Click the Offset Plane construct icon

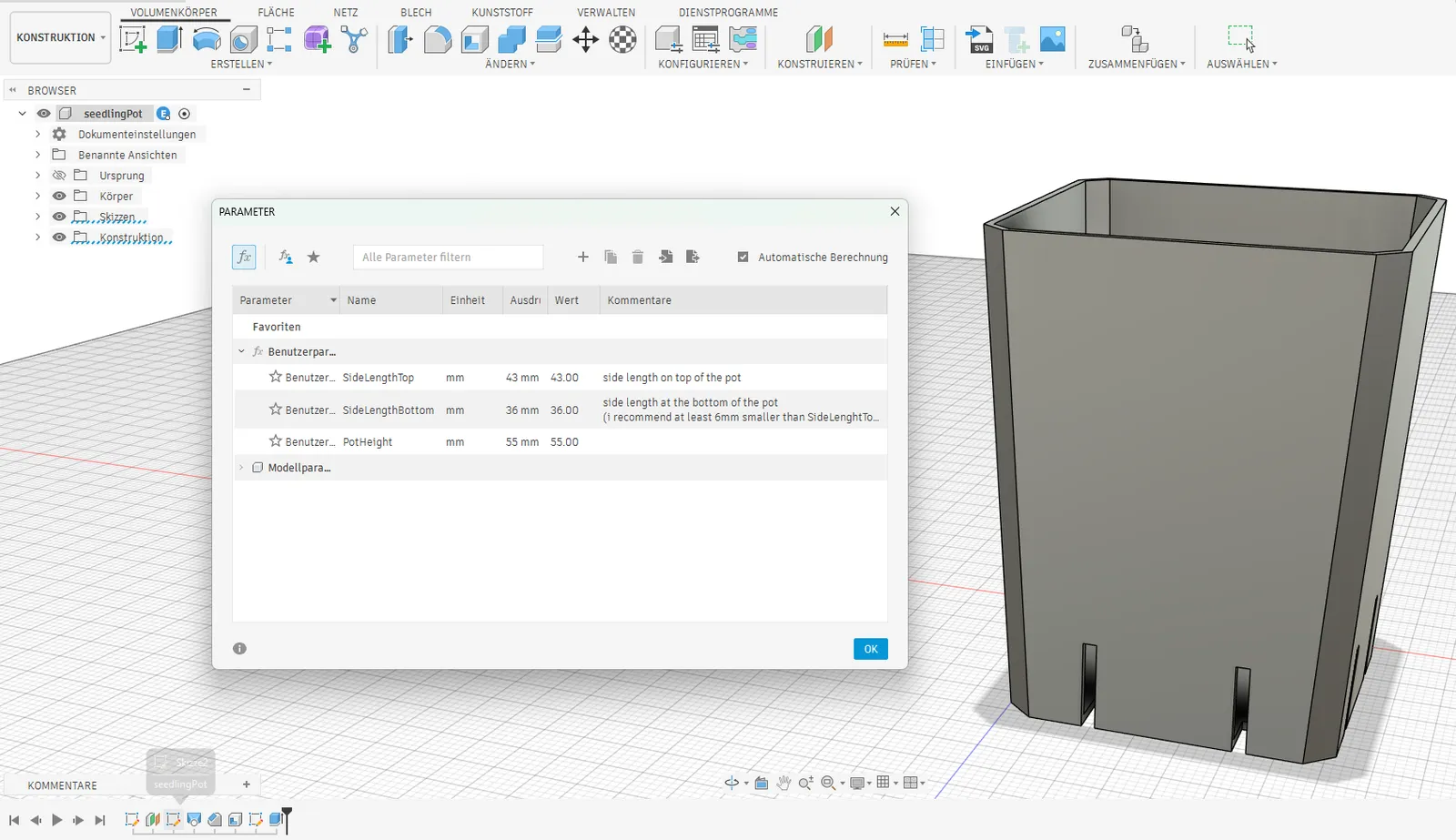point(819,39)
